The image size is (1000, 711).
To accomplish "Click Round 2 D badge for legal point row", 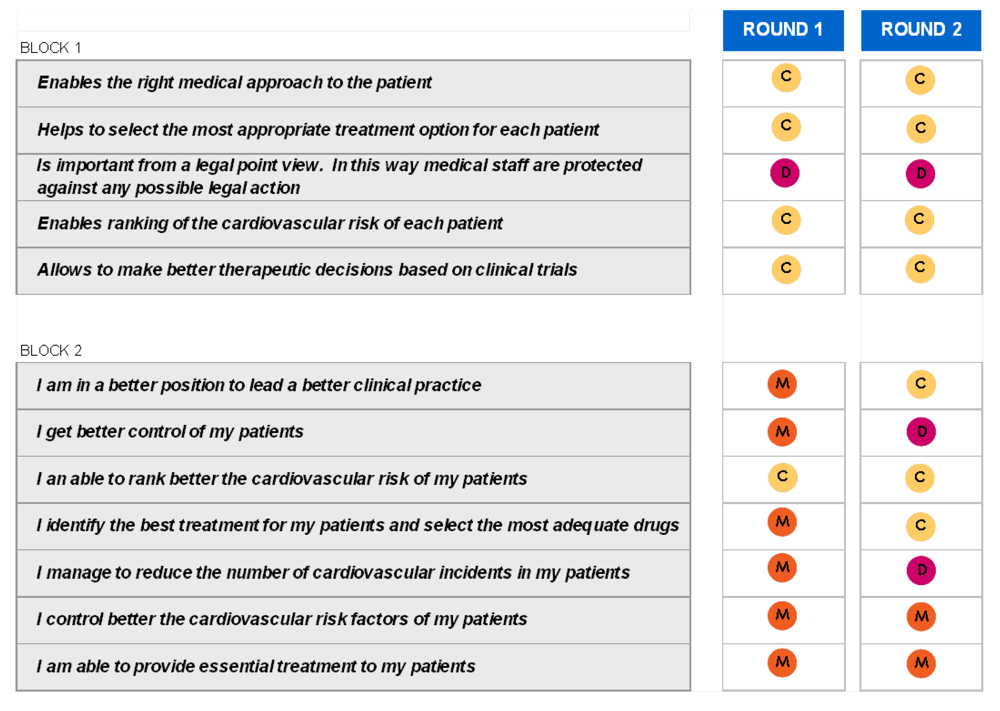I will click(920, 175).
